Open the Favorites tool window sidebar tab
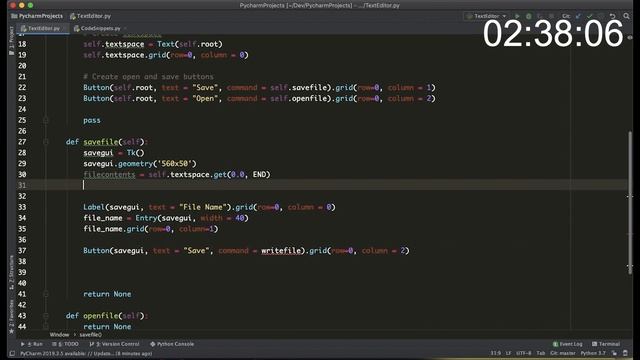The width and height of the screenshot is (640, 360). pyautogui.click(x=11, y=316)
